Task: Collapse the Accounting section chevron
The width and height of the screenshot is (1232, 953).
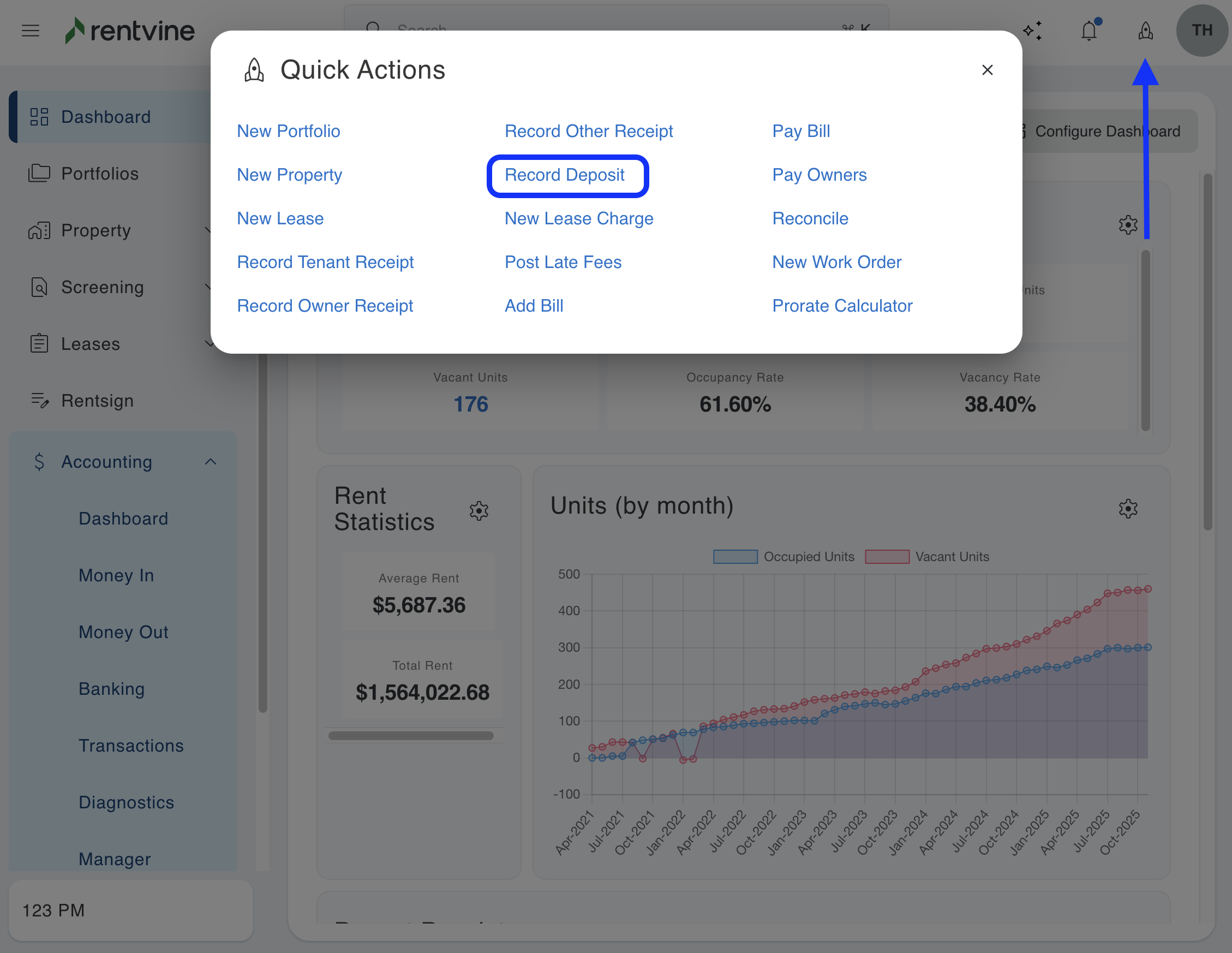Action: [211, 462]
